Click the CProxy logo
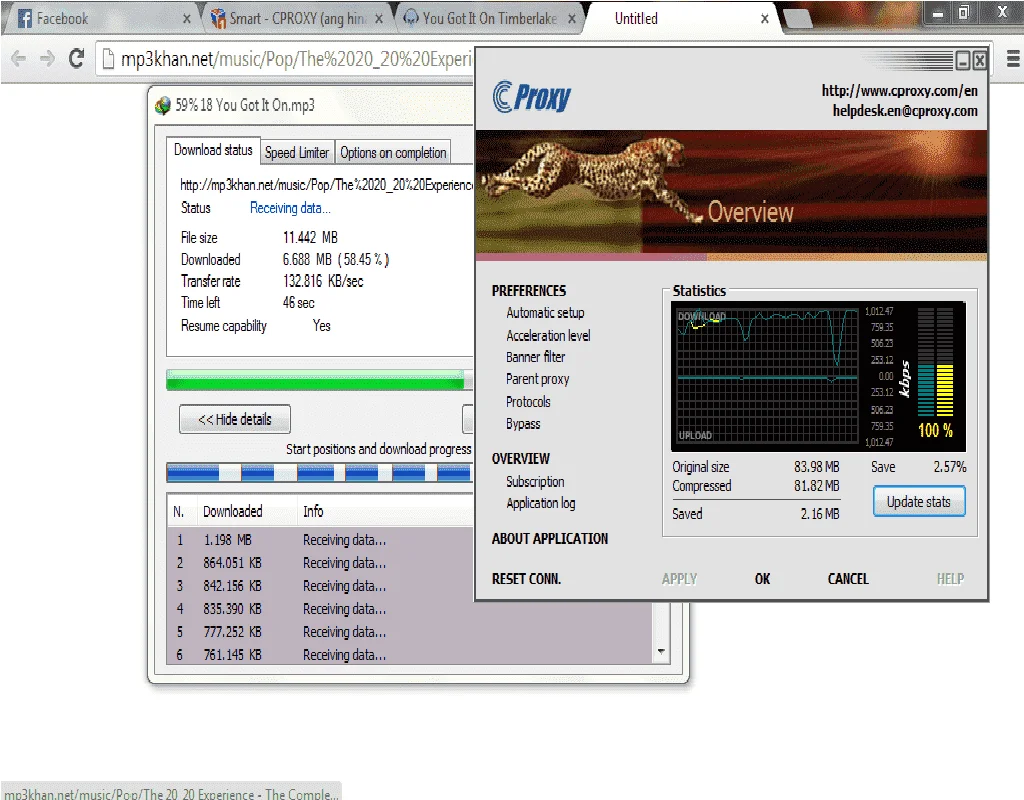 click(x=532, y=97)
